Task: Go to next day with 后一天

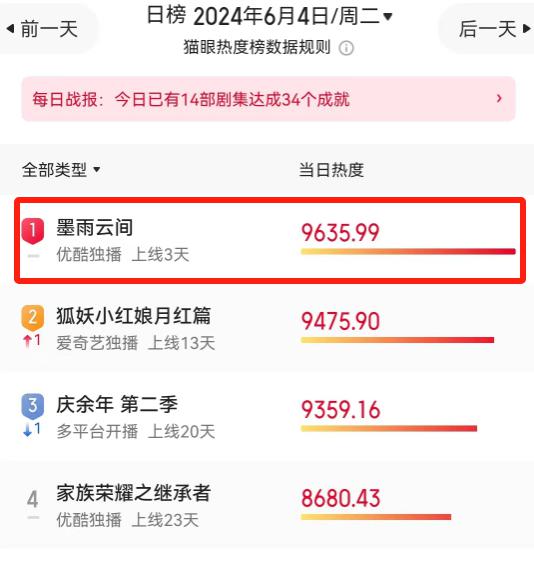Action: (x=494, y=29)
